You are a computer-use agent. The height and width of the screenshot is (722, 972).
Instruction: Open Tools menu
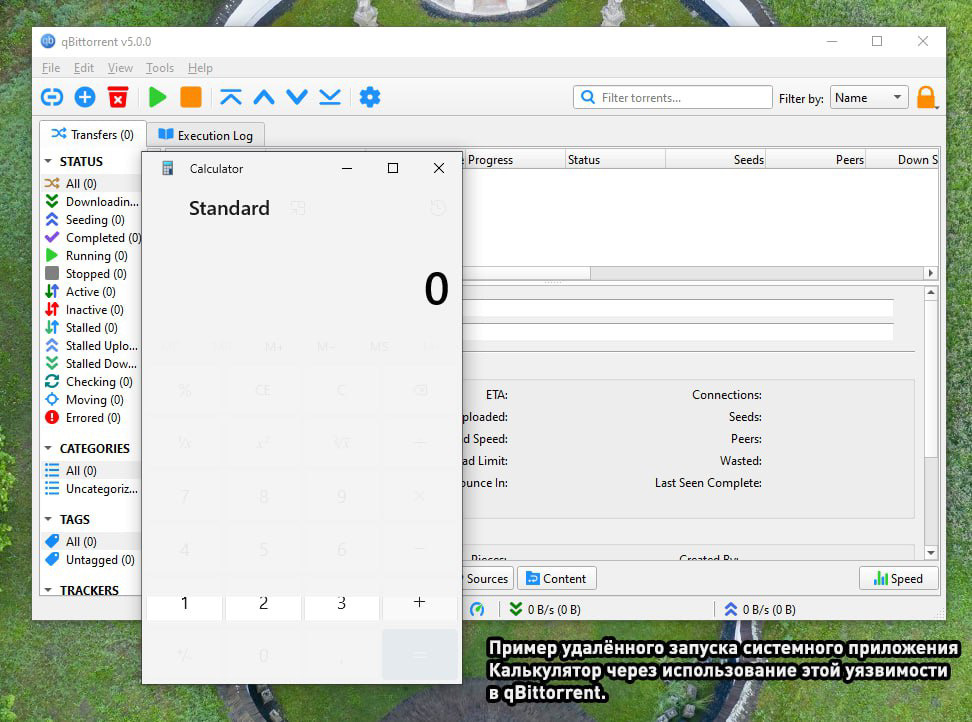160,68
